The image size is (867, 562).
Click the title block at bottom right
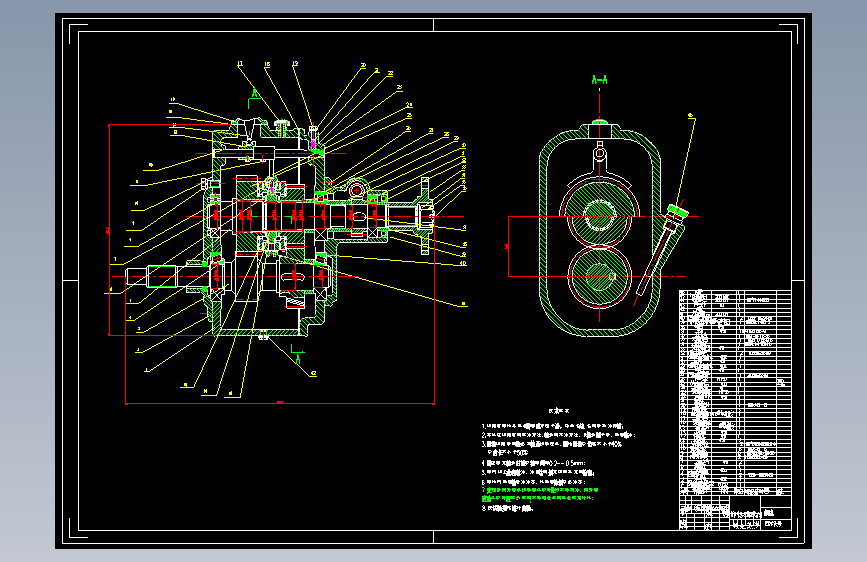[x=735, y=513]
